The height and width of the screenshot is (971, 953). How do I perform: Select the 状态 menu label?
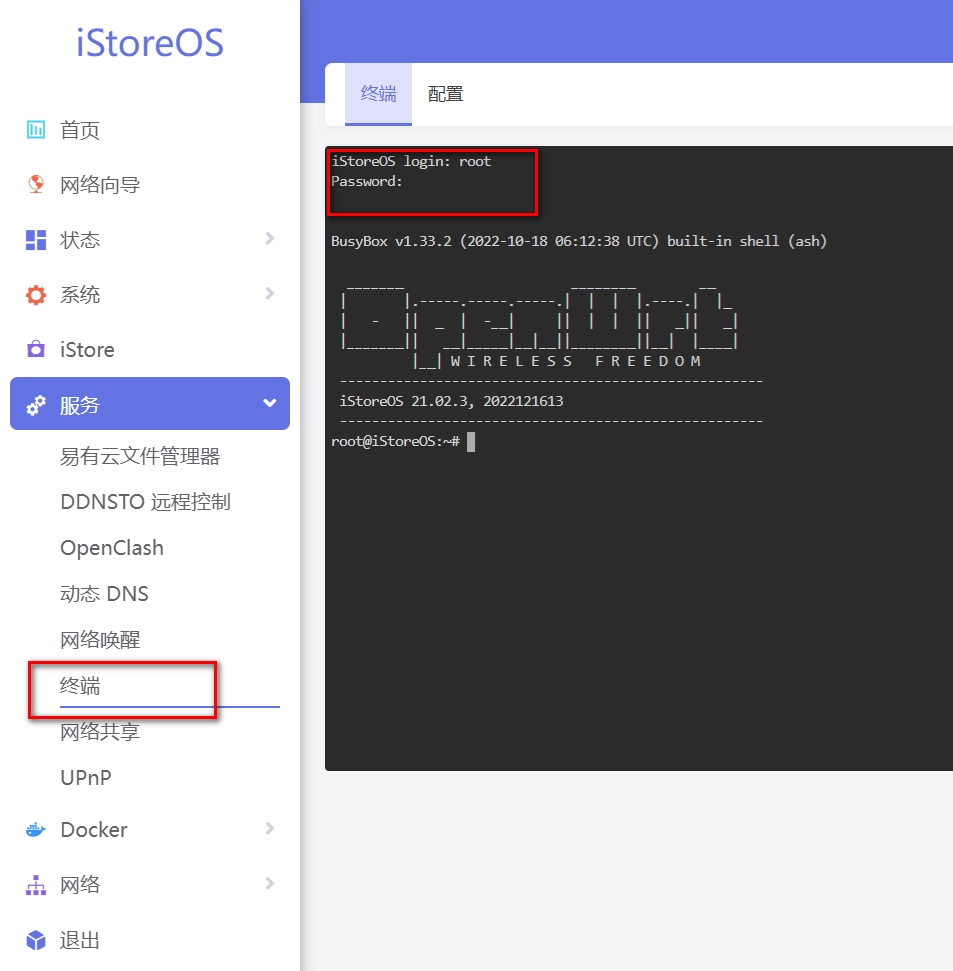[80, 240]
